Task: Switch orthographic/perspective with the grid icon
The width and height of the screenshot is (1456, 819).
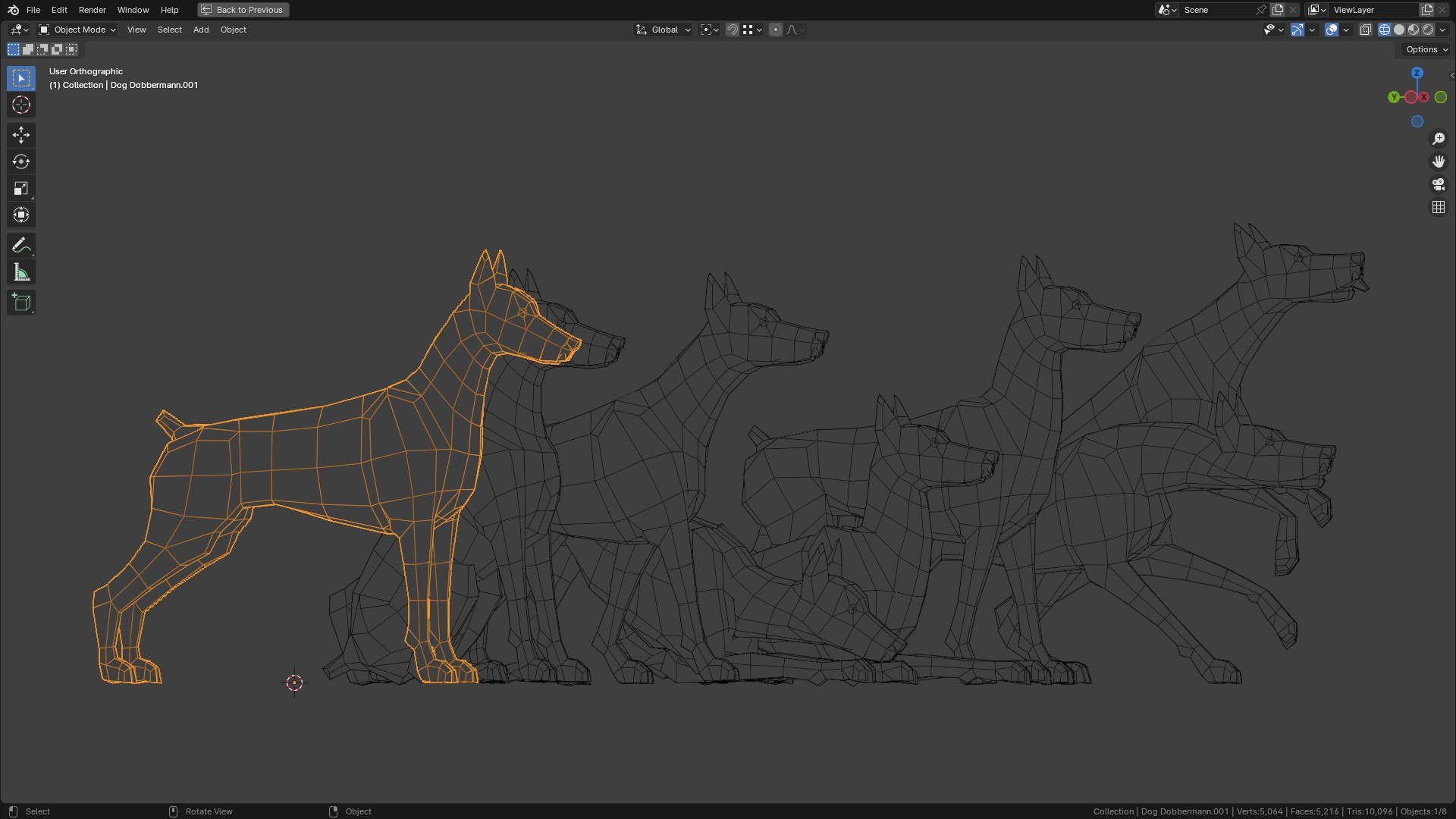Action: [x=1438, y=207]
